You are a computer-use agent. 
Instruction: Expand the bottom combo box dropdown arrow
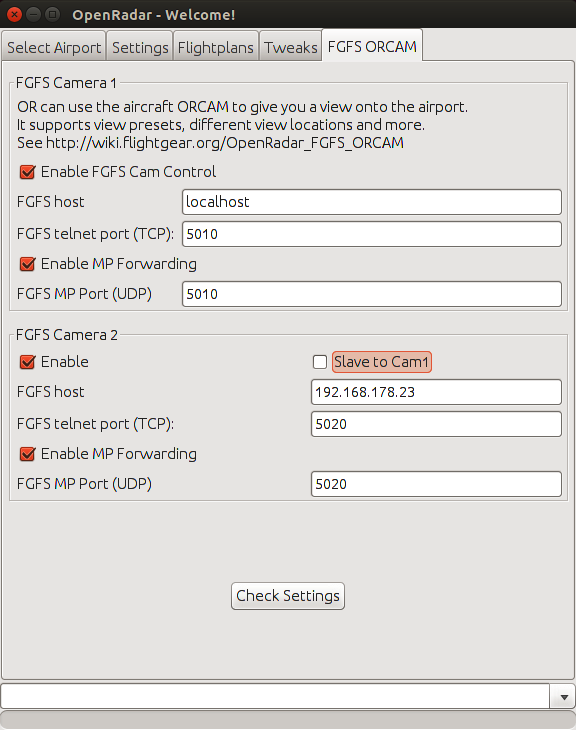pos(563,696)
